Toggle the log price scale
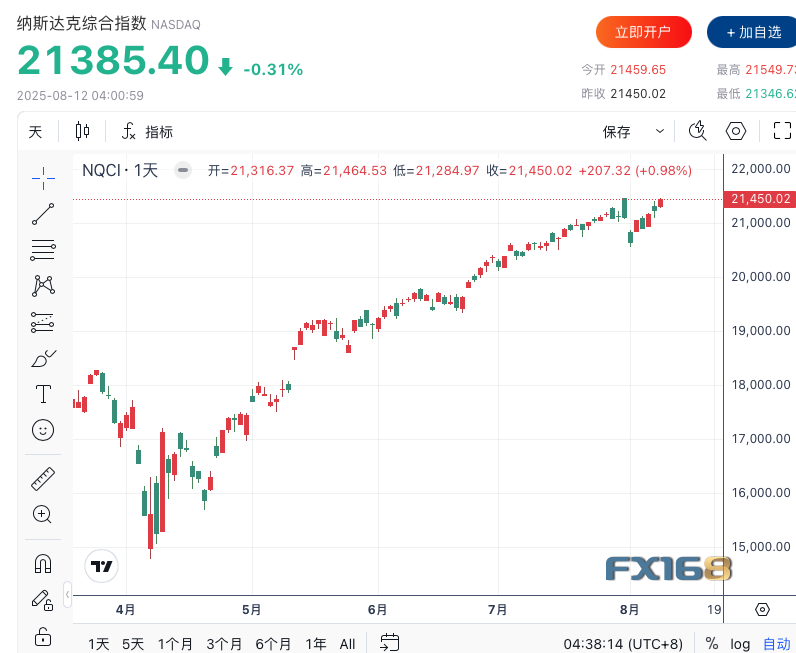Viewport: 796px width, 653px height. tap(740, 644)
